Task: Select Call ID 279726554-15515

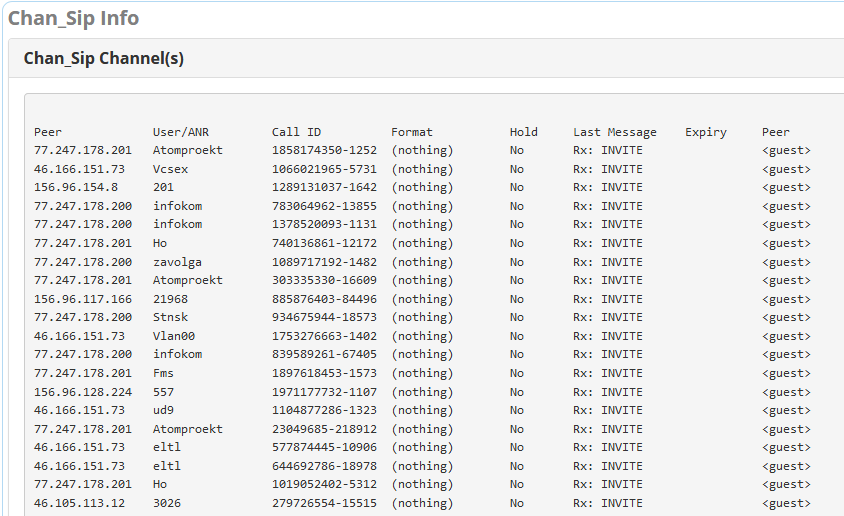Action: pyautogui.click(x=324, y=503)
